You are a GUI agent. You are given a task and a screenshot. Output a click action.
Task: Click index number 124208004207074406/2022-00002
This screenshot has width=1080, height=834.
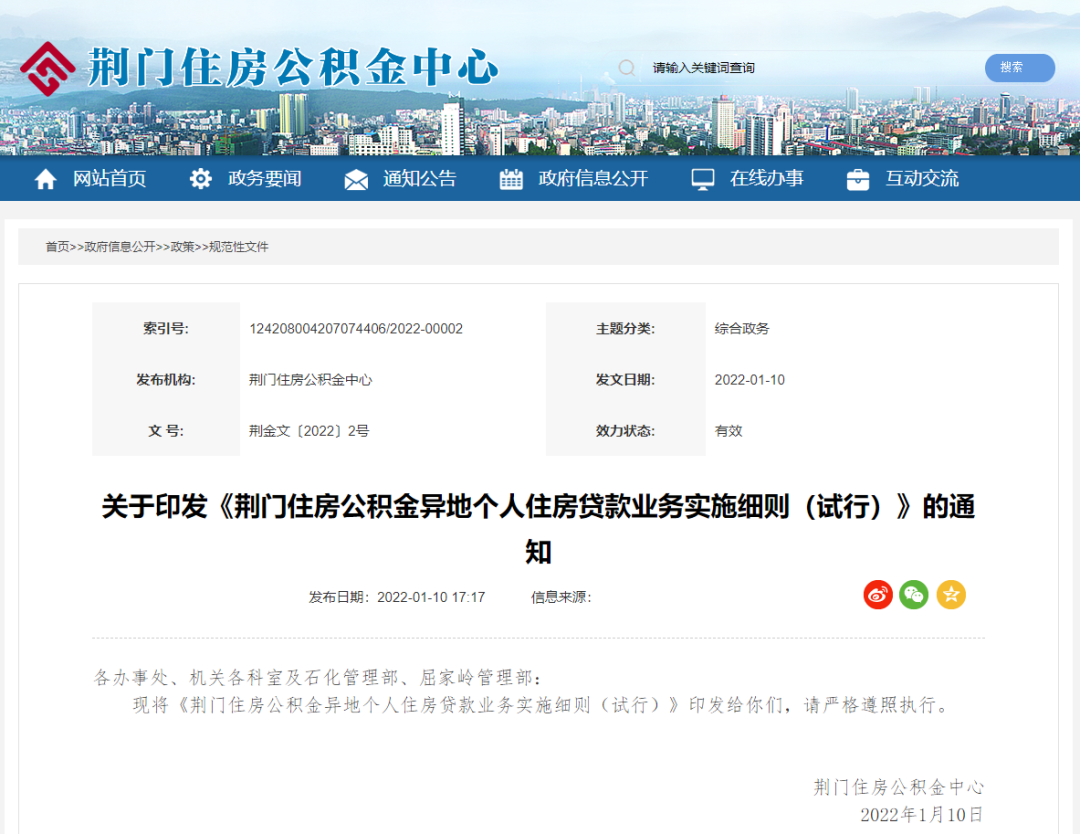pyautogui.click(x=356, y=329)
